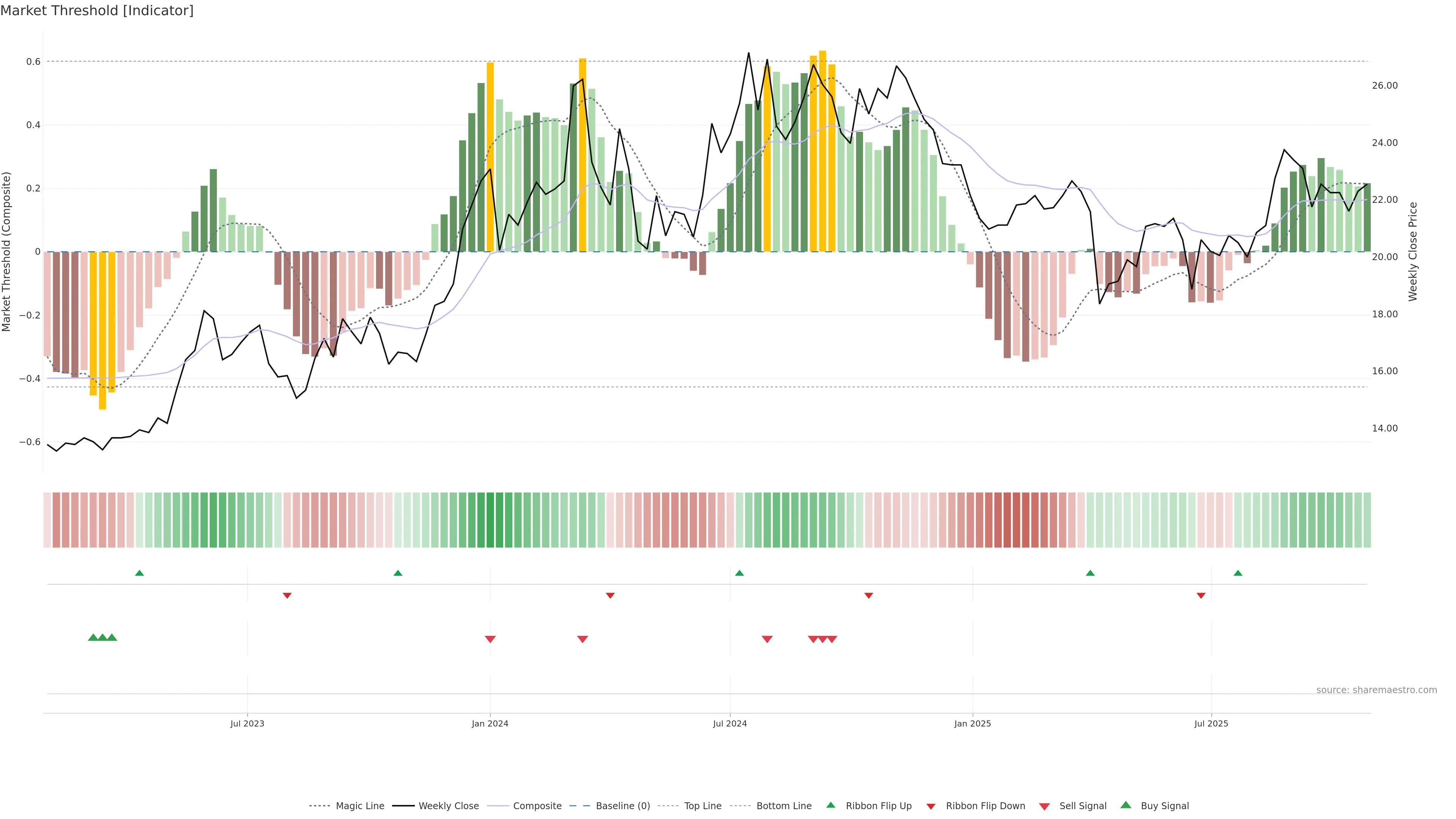Click the Market Threshold [Indicator] chart title
This screenshot has width=1456, height=819.
point(97,11)
